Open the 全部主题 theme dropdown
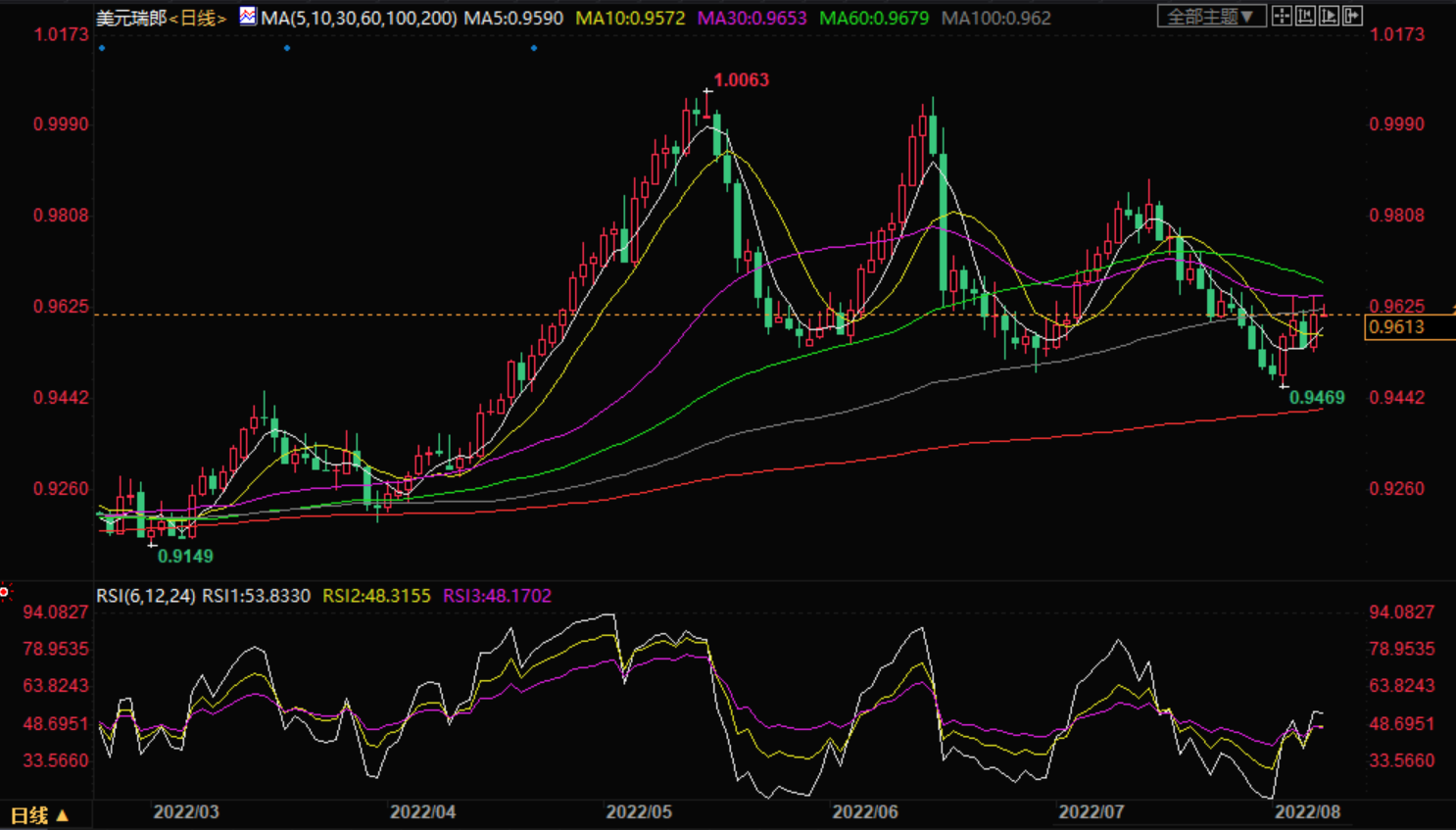The width and height of the screenshot is (1456, 830). (x=1211, y=17)
